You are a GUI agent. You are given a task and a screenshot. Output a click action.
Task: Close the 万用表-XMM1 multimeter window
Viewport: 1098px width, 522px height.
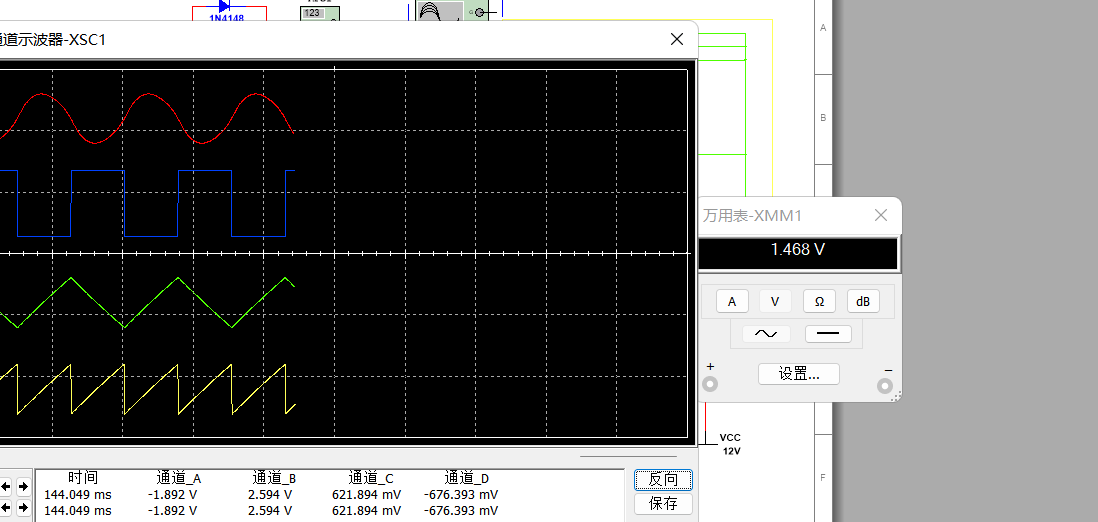881,215
